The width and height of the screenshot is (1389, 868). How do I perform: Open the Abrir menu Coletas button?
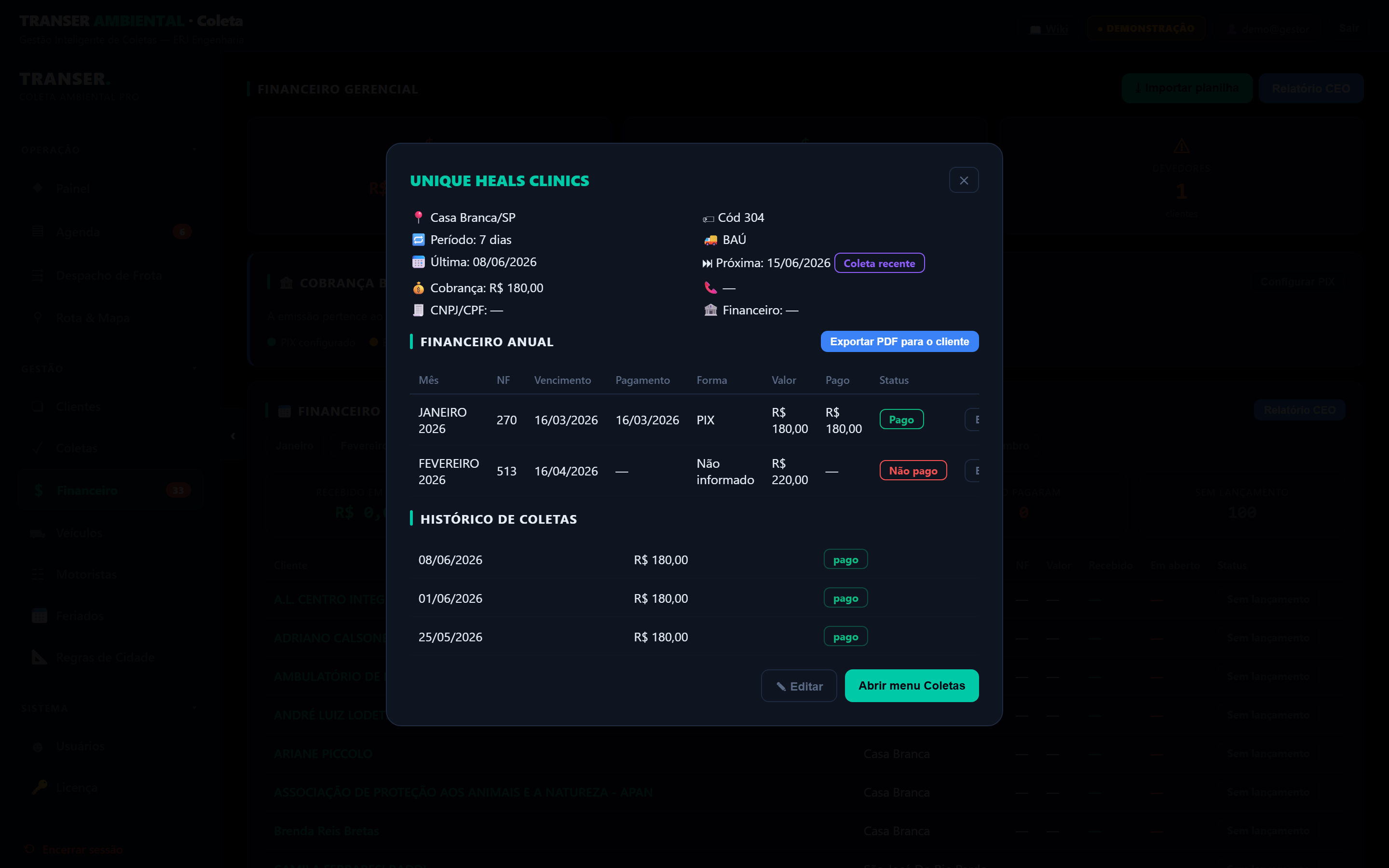[912, 685]
